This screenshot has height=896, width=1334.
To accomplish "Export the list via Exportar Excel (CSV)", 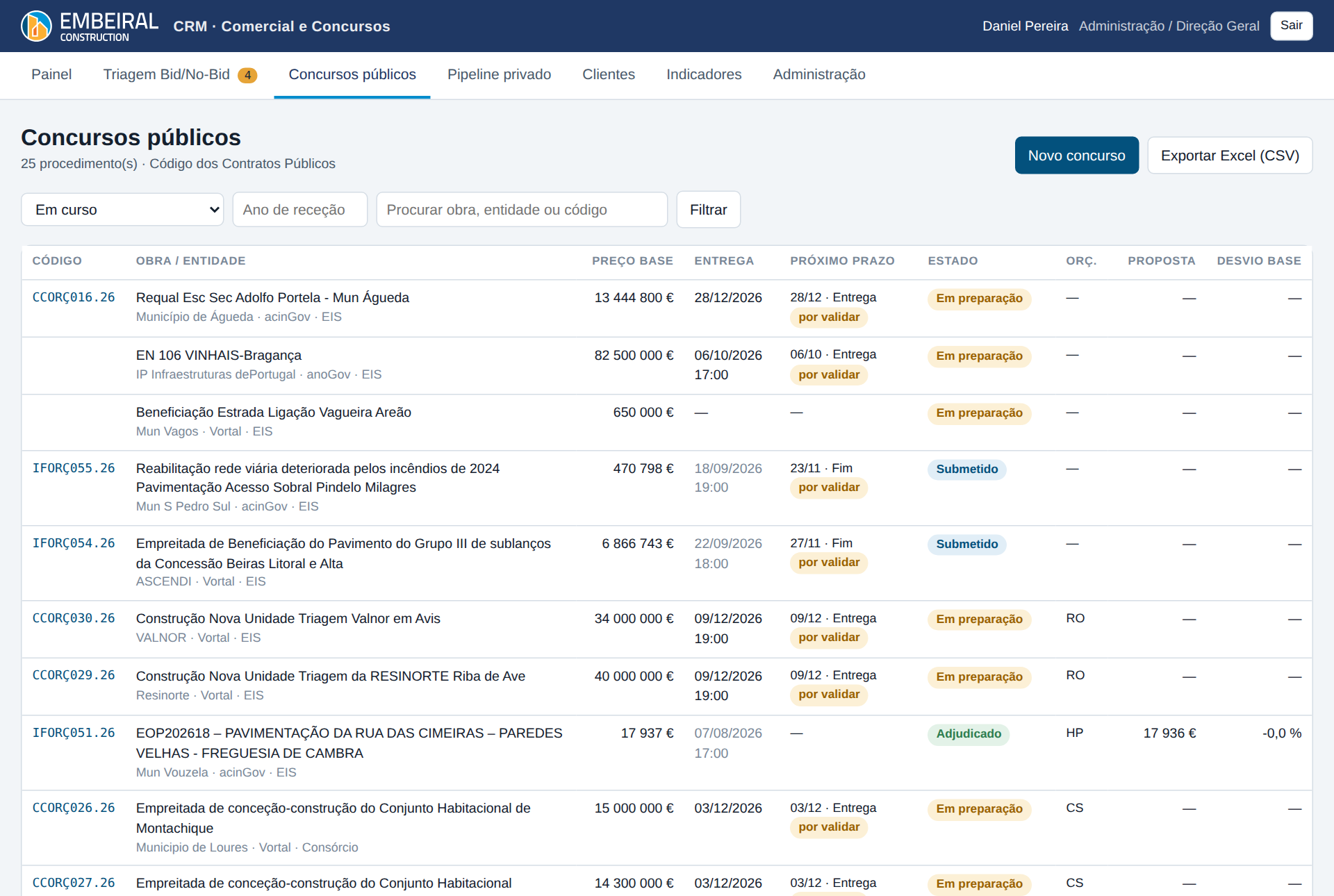I will 1230,156.
